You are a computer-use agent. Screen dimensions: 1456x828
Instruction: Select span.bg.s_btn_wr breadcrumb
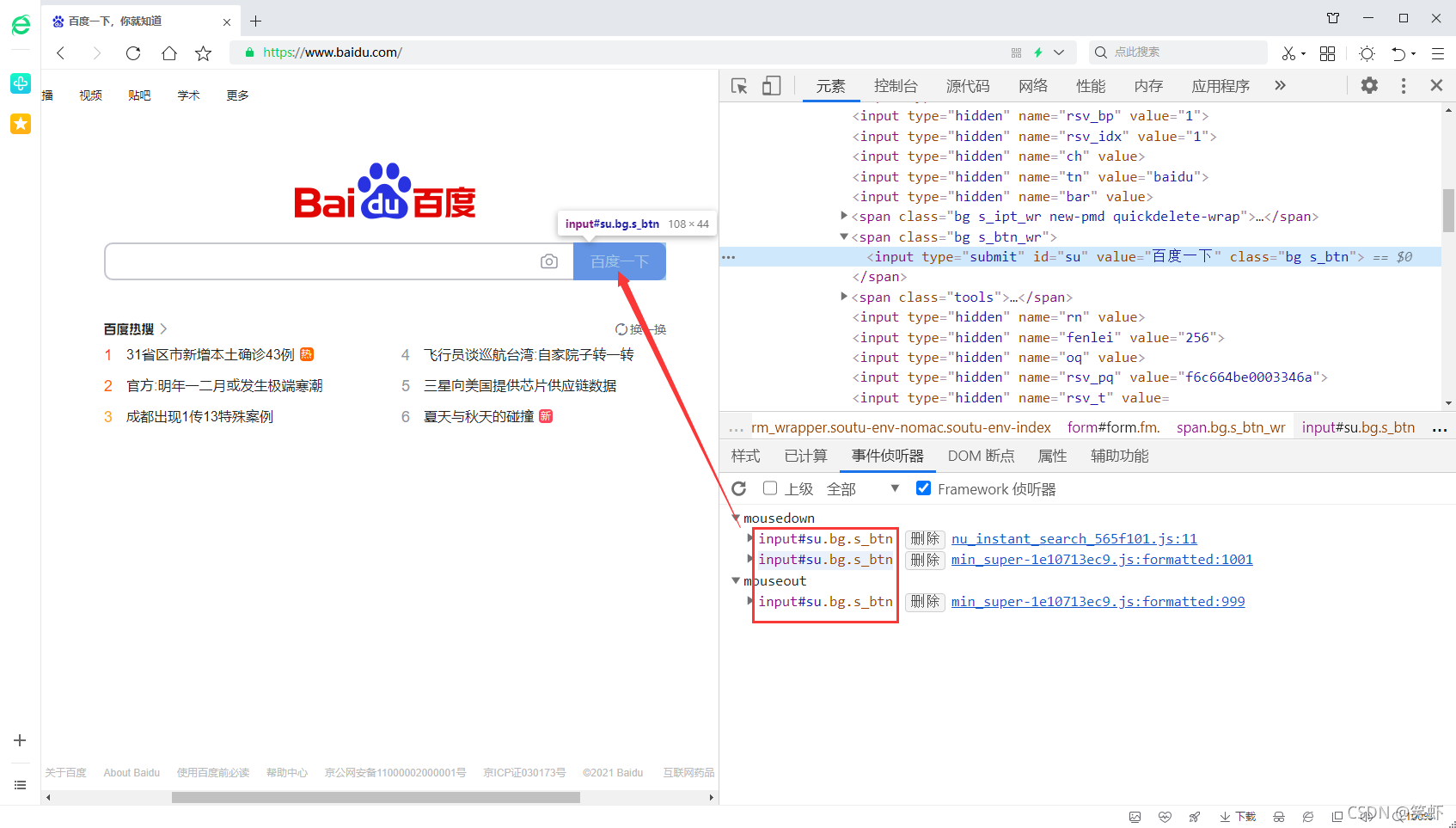tap(1231, 427)
